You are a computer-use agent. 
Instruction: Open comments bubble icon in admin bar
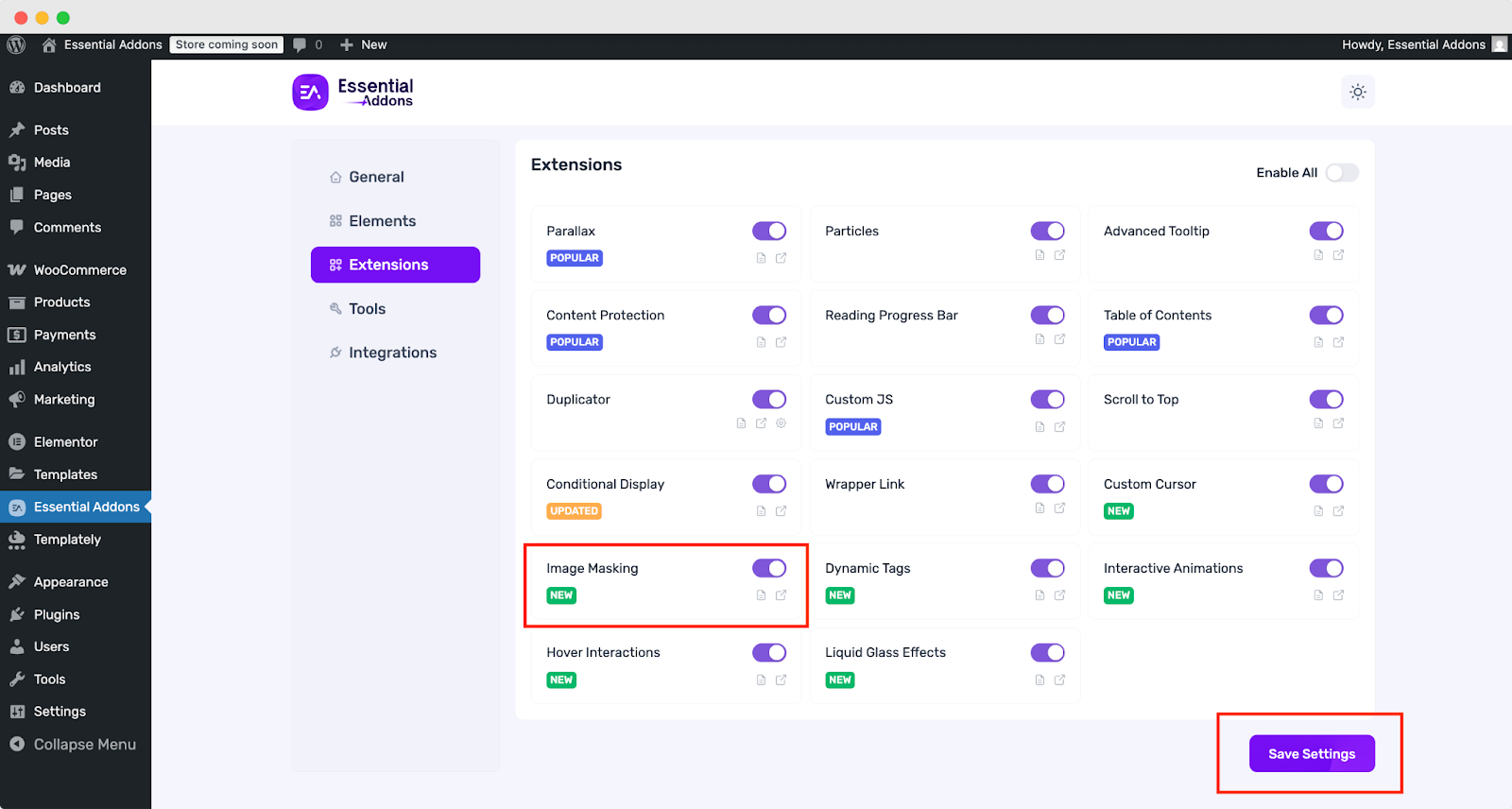pyautogui.click(x=301, y=44)
